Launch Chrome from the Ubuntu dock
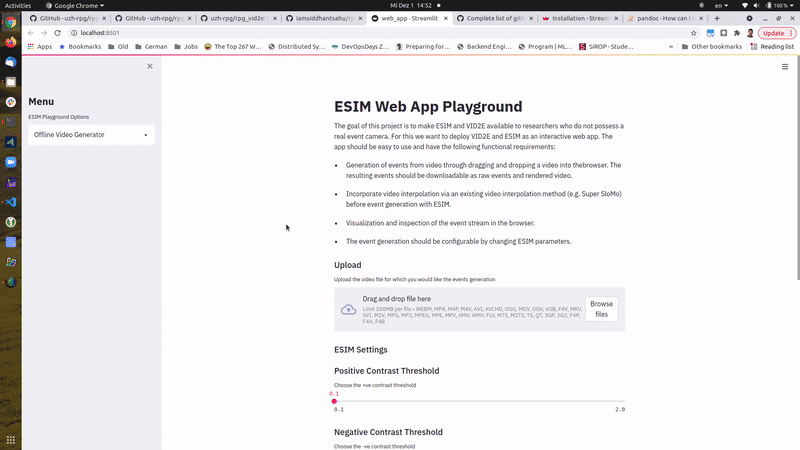Image resolution: width=800 pixels, height=450 pixels. coord(11,22)
